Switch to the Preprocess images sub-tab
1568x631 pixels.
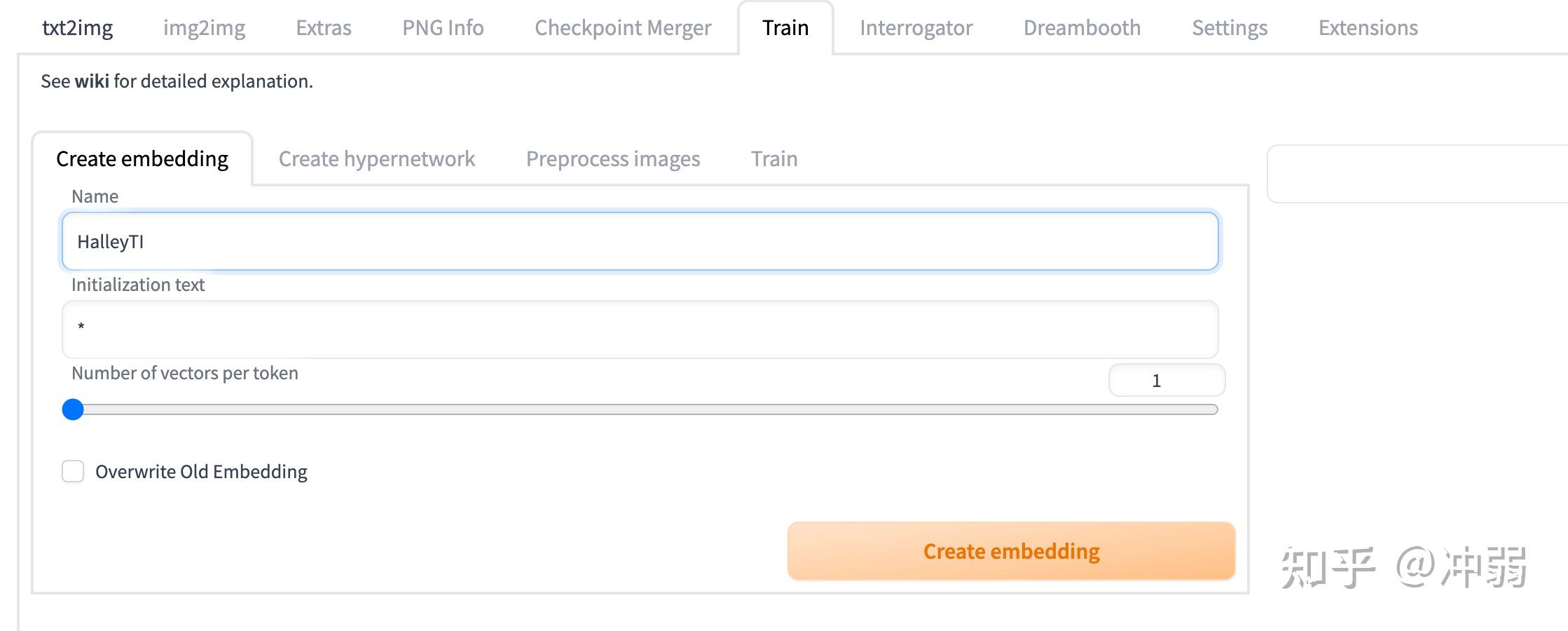613,159
